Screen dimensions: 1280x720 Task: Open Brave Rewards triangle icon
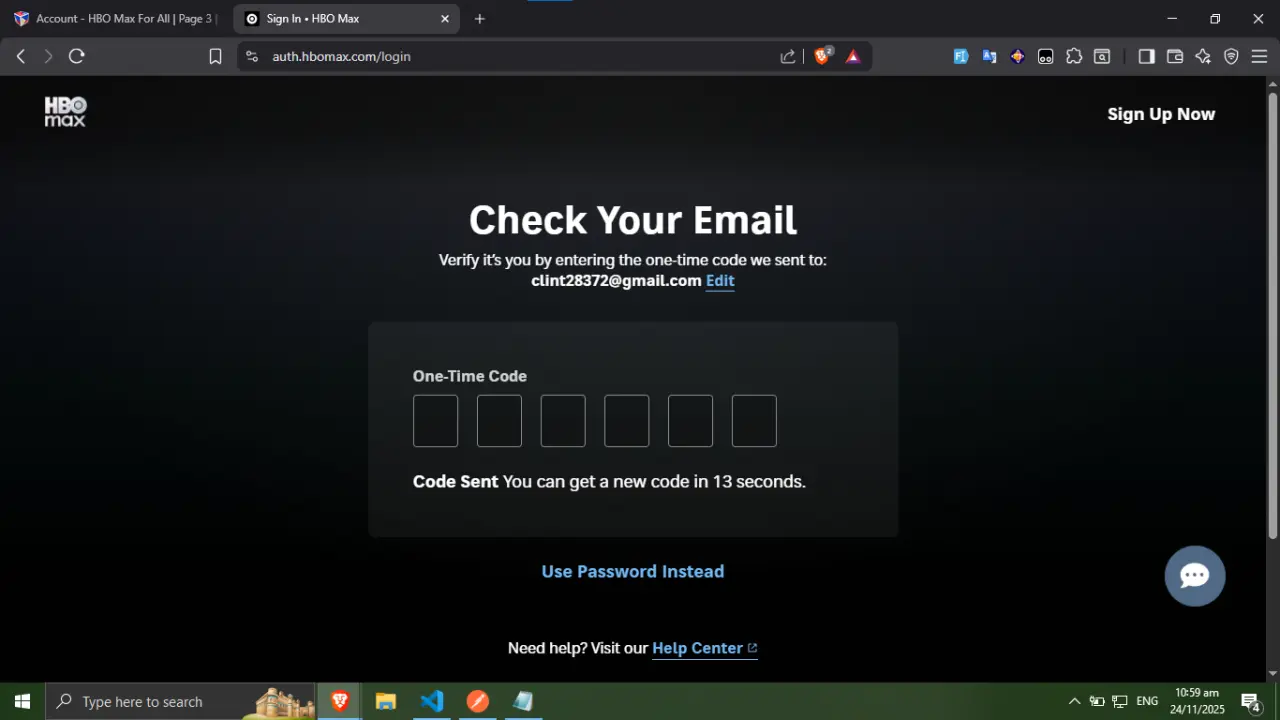point(853,56)
